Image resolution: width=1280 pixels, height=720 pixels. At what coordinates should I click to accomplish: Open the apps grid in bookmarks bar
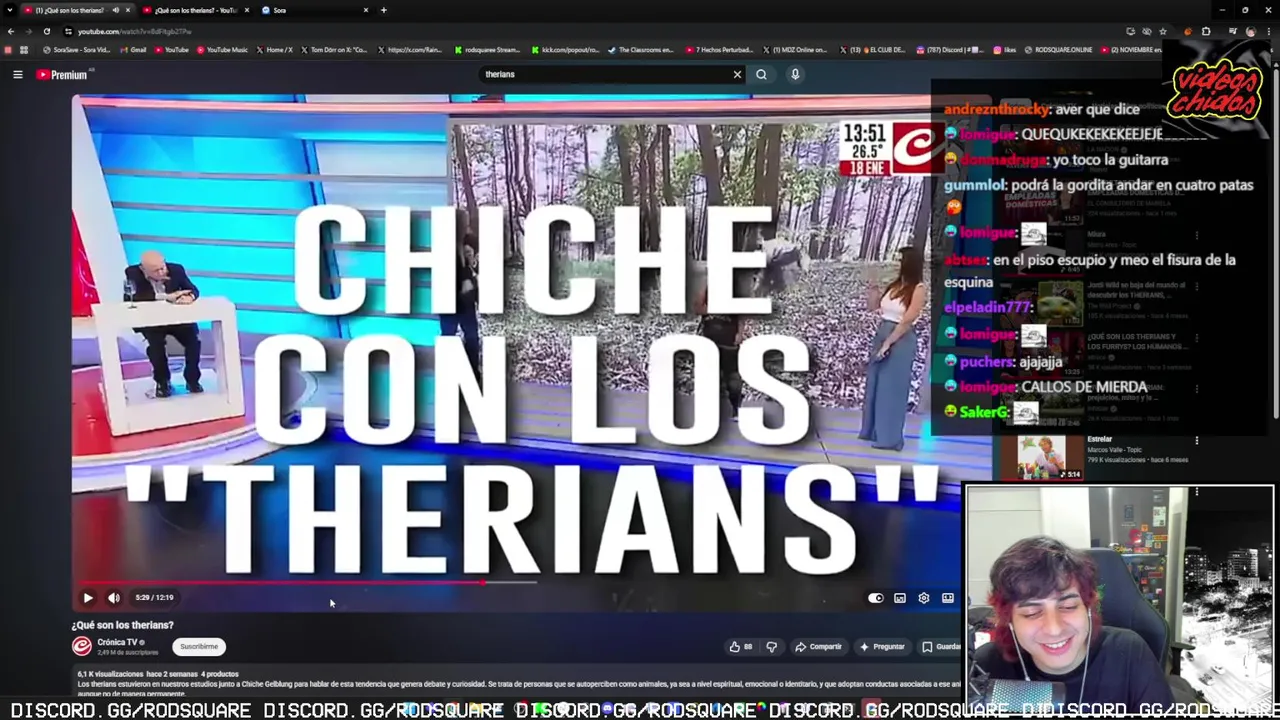pos(23,50)
